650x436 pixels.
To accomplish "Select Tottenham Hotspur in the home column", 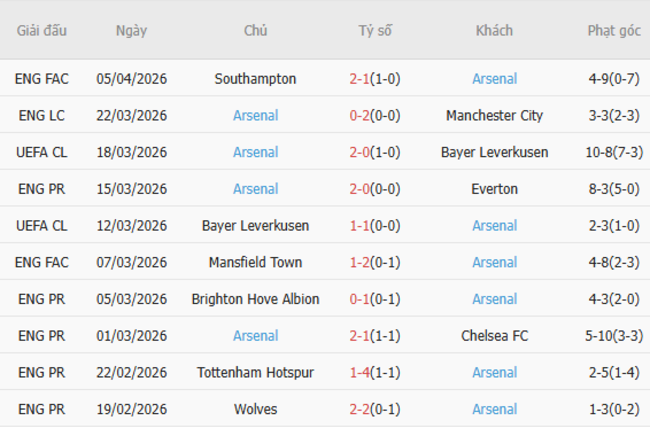I will 255,372.
